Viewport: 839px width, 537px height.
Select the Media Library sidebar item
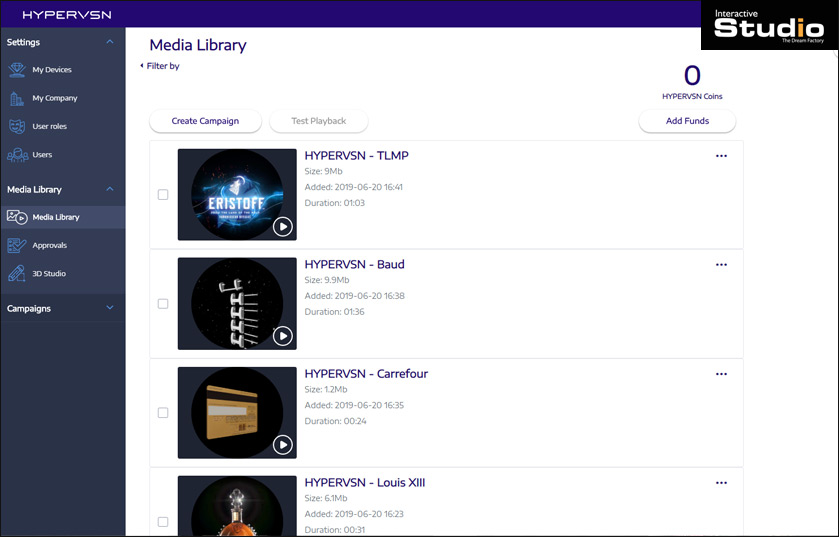[x=63, y=217]
